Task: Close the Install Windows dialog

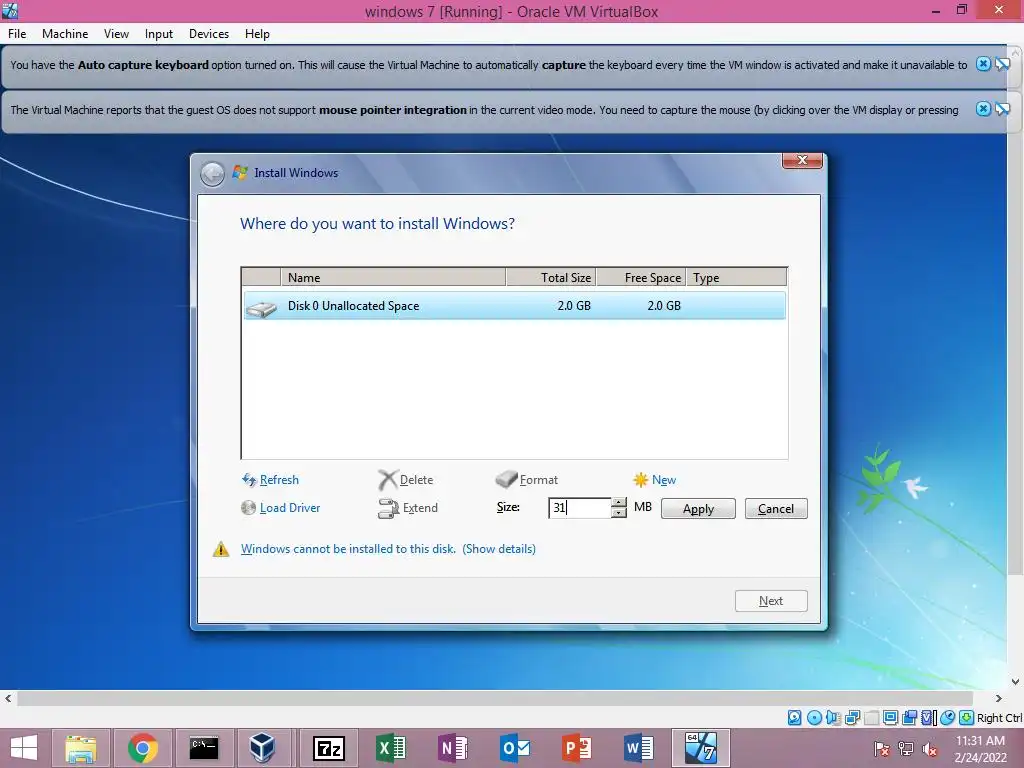Action: [x=803, y=160]
